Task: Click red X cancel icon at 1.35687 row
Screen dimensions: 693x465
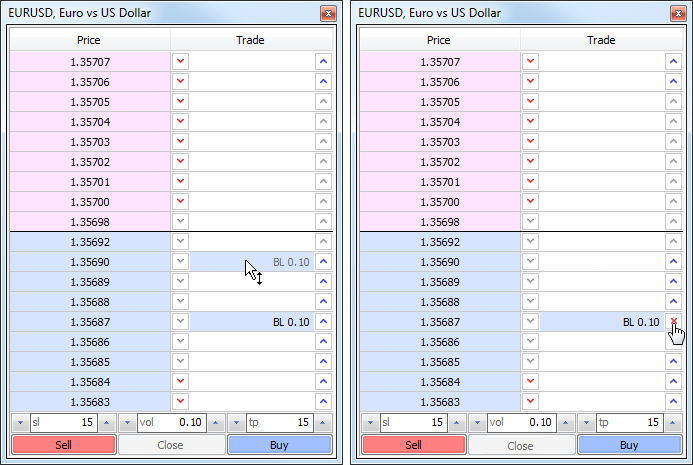Action: click(x=673, y=322)
